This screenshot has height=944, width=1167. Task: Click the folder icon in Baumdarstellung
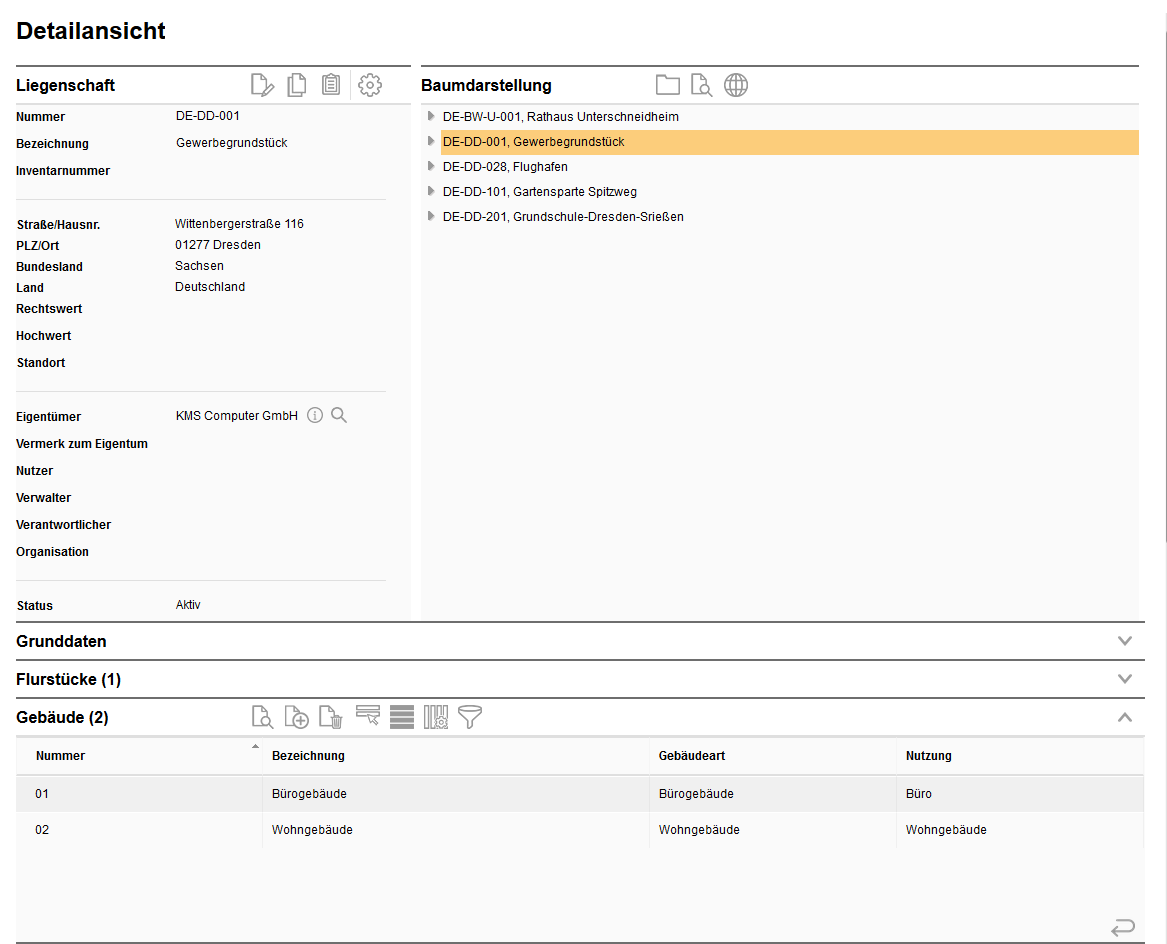pyautogui.click(x=667, y=86)
